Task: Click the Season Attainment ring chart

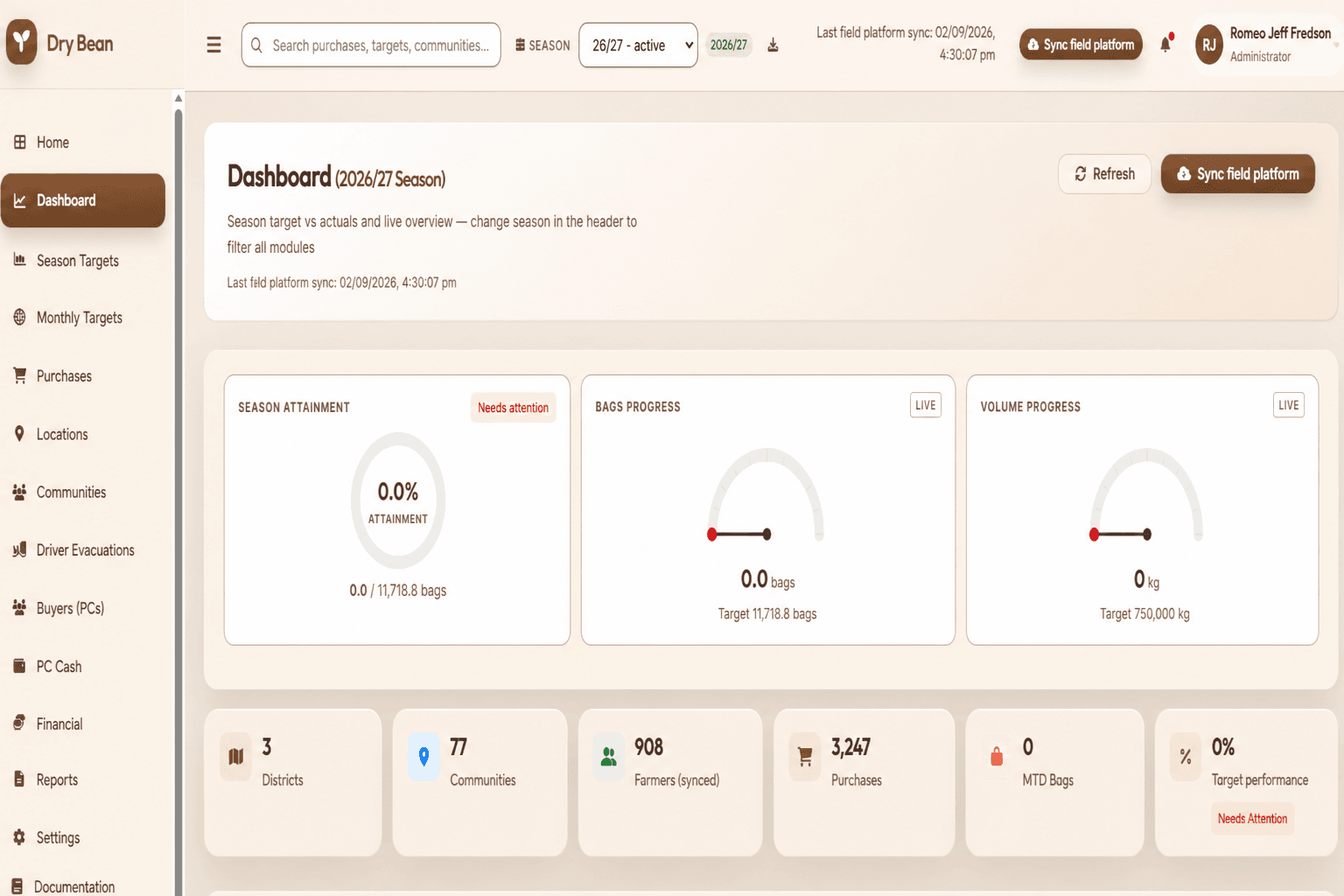Action: (x=398, y=500)
